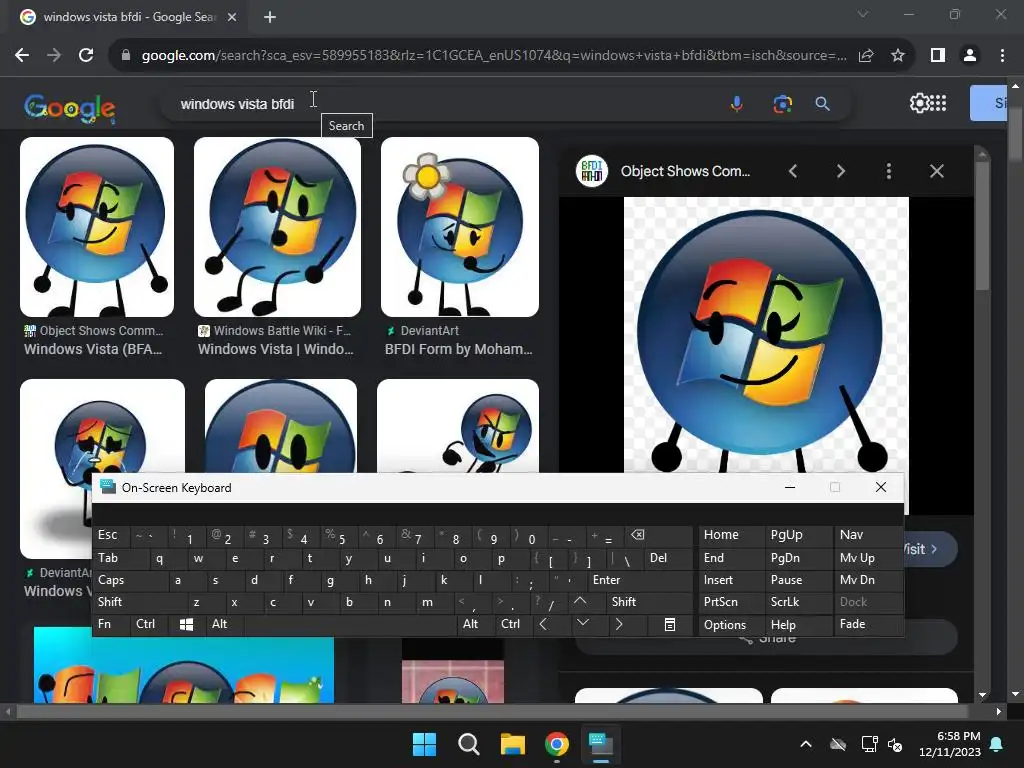Go to the Google logo homepage
Screen dimensions: 1024x768
[x=70, y=108]
